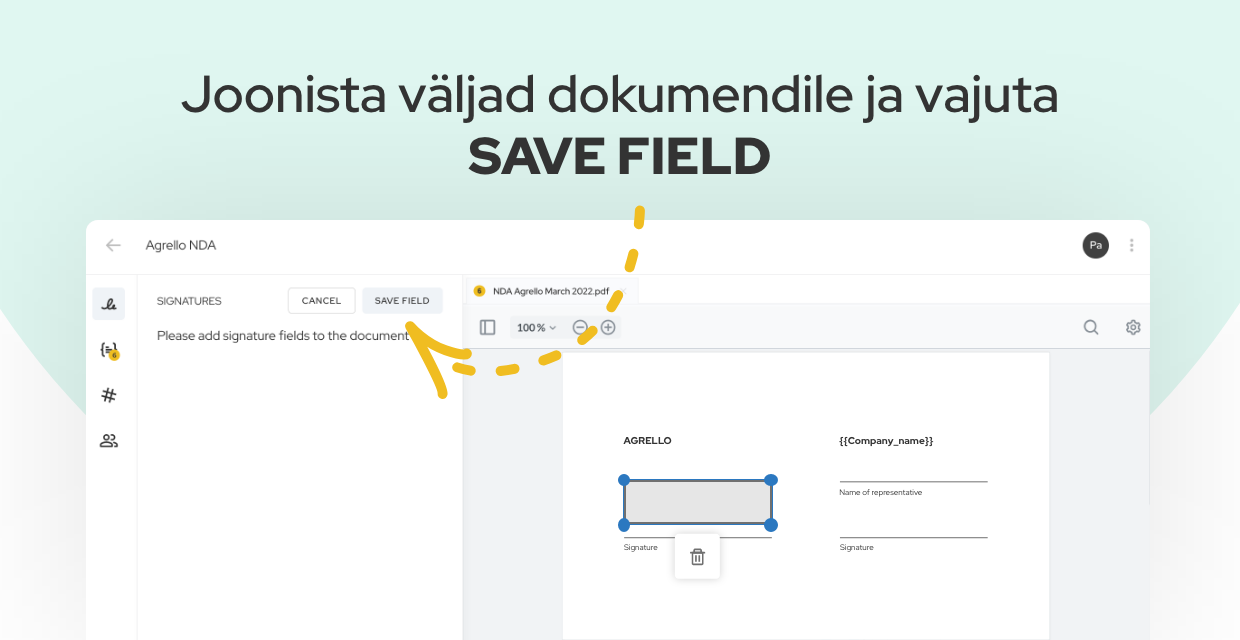Viewport: 1240px width, 640px height.
Task: Open the participants people icon
Action: 109,440
